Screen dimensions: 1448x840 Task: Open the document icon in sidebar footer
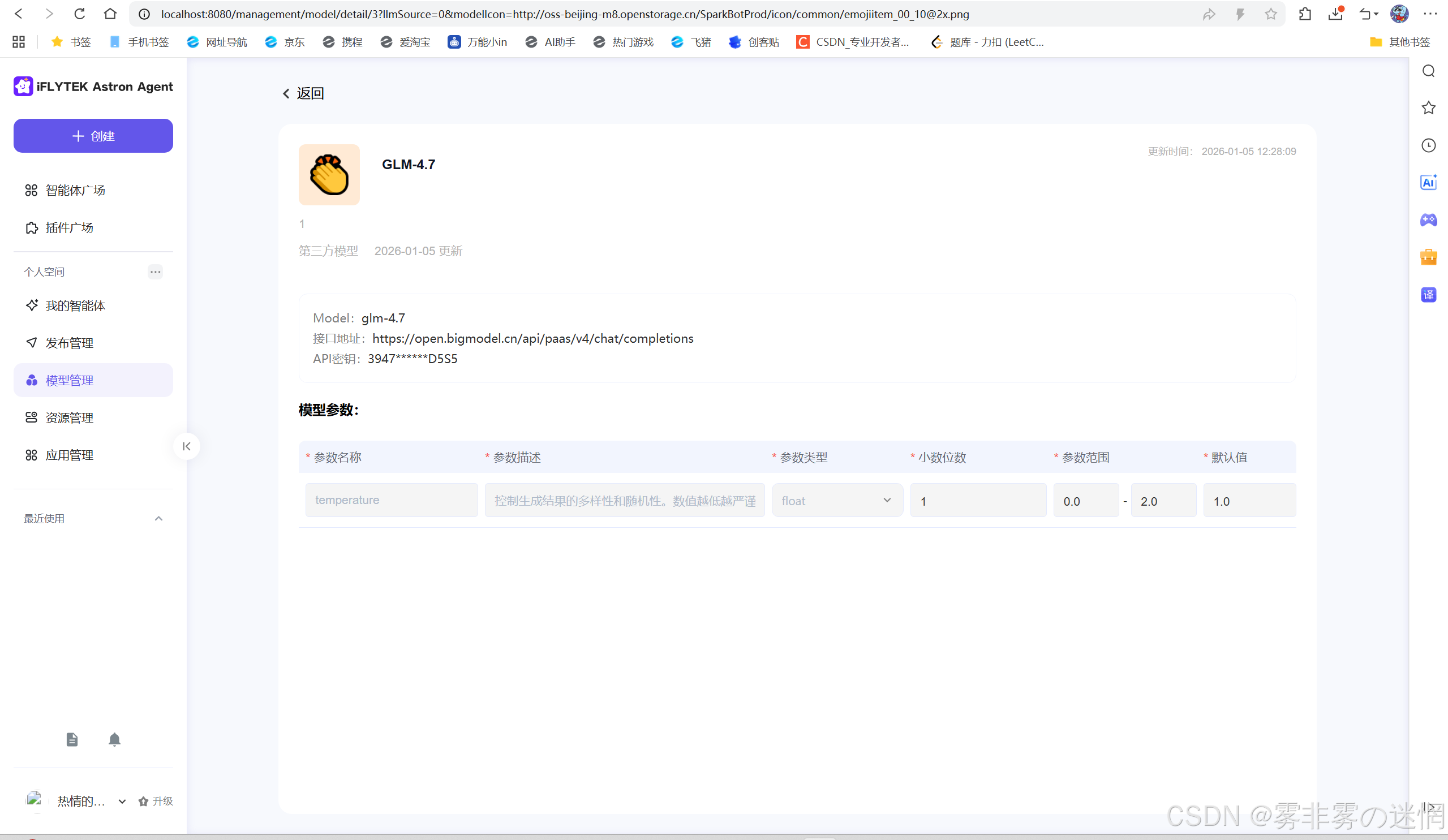coord(72,739)
